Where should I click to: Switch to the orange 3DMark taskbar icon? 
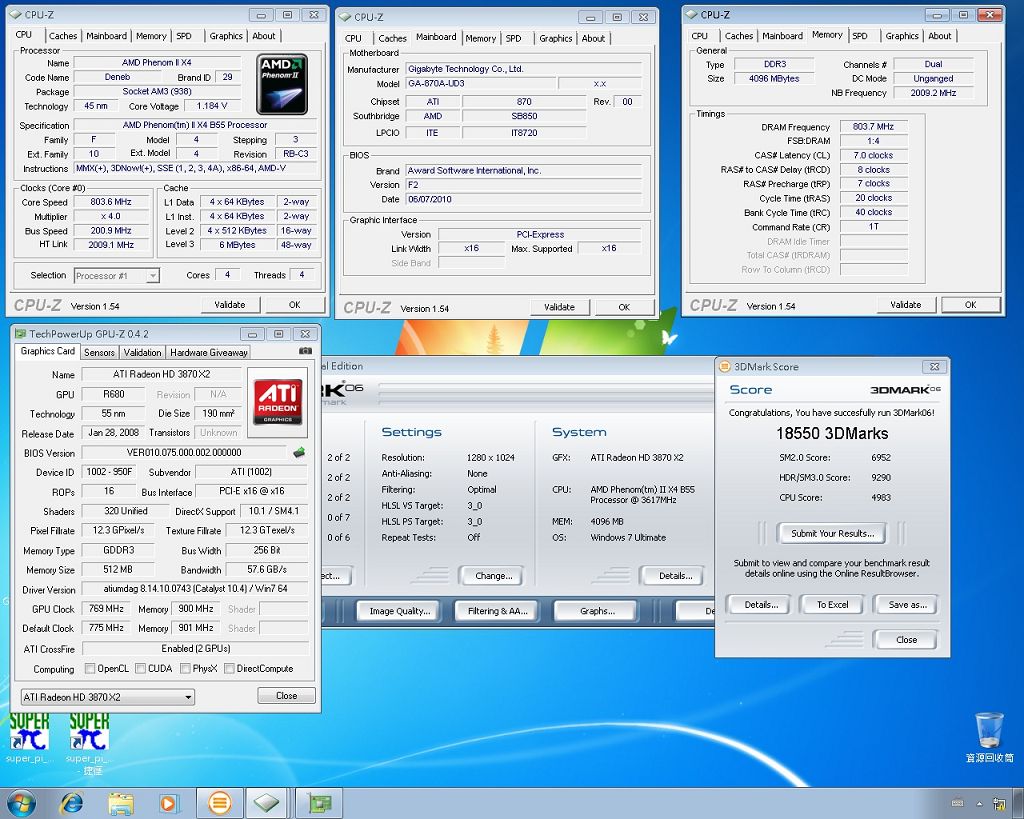coord(220,803)
